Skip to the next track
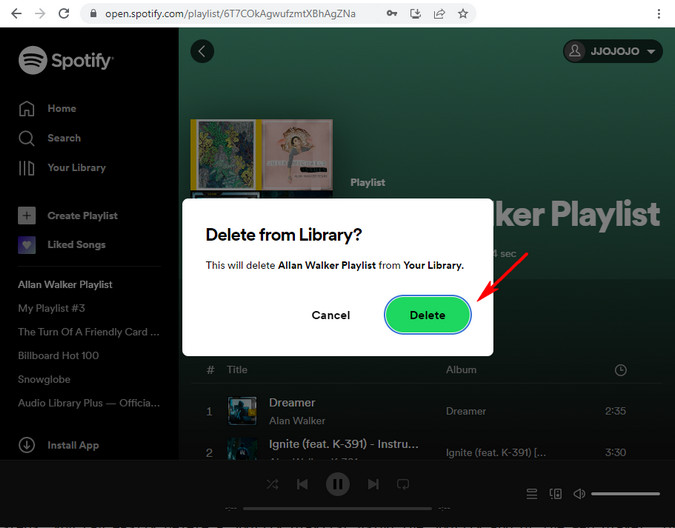 click(x=373, y=485)
